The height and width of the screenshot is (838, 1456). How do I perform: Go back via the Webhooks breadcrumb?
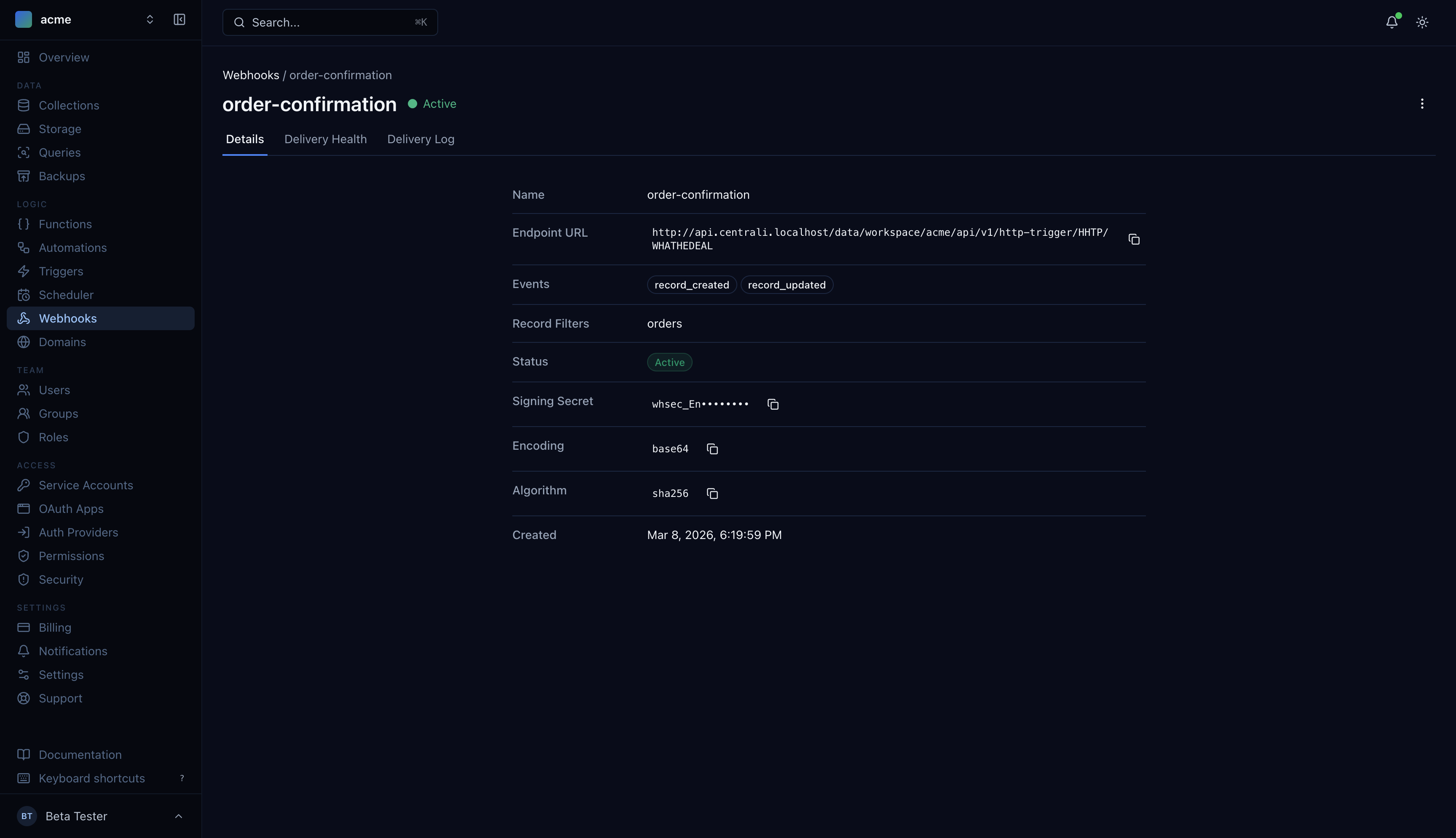pos(250,75)
